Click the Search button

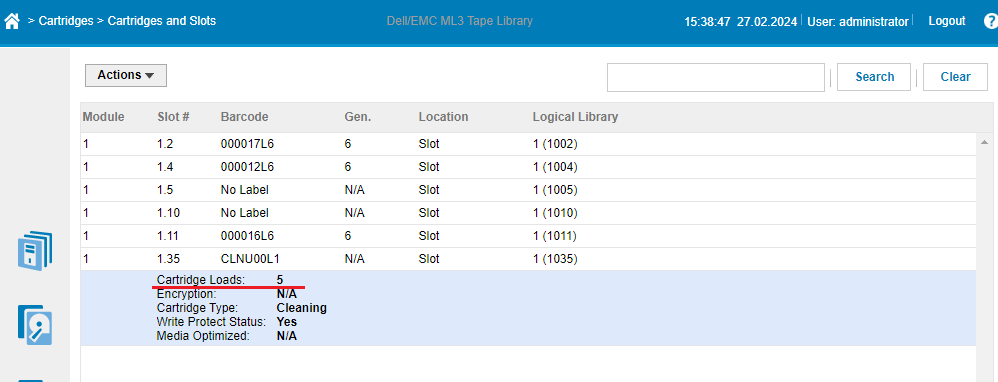click(874, 77)
